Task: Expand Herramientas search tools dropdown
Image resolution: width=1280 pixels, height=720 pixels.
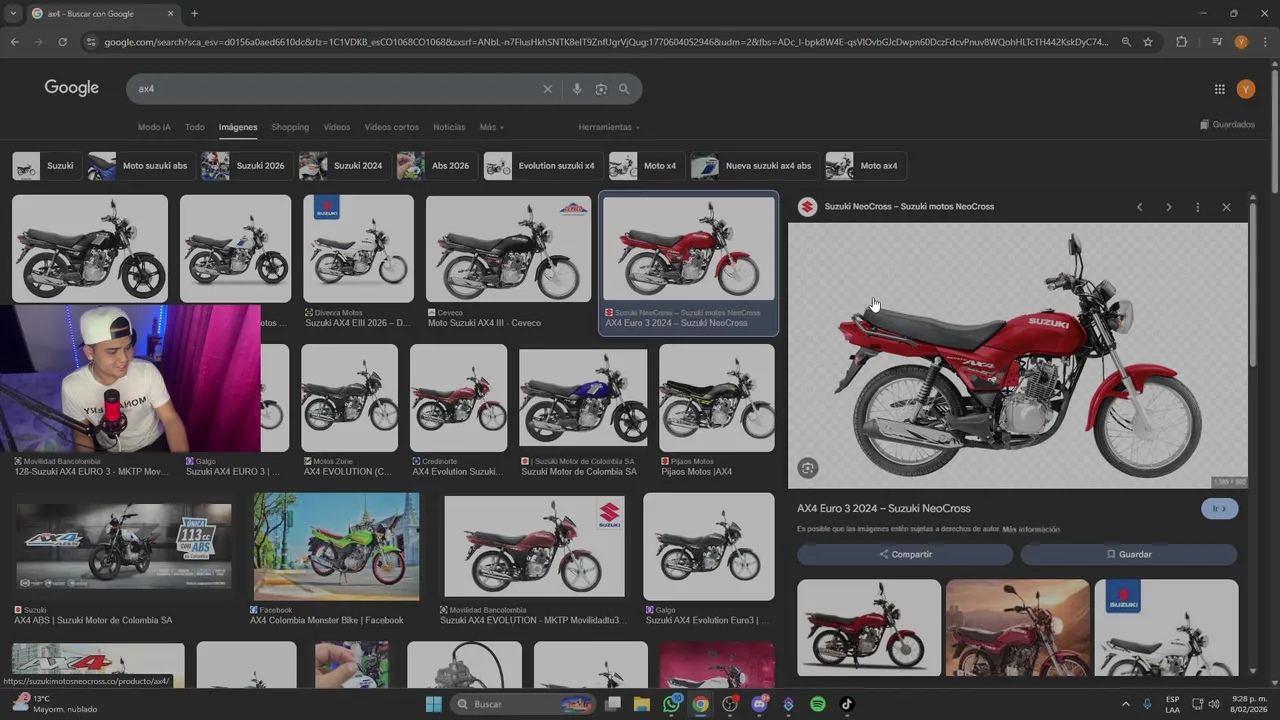Action: [609, 127]
